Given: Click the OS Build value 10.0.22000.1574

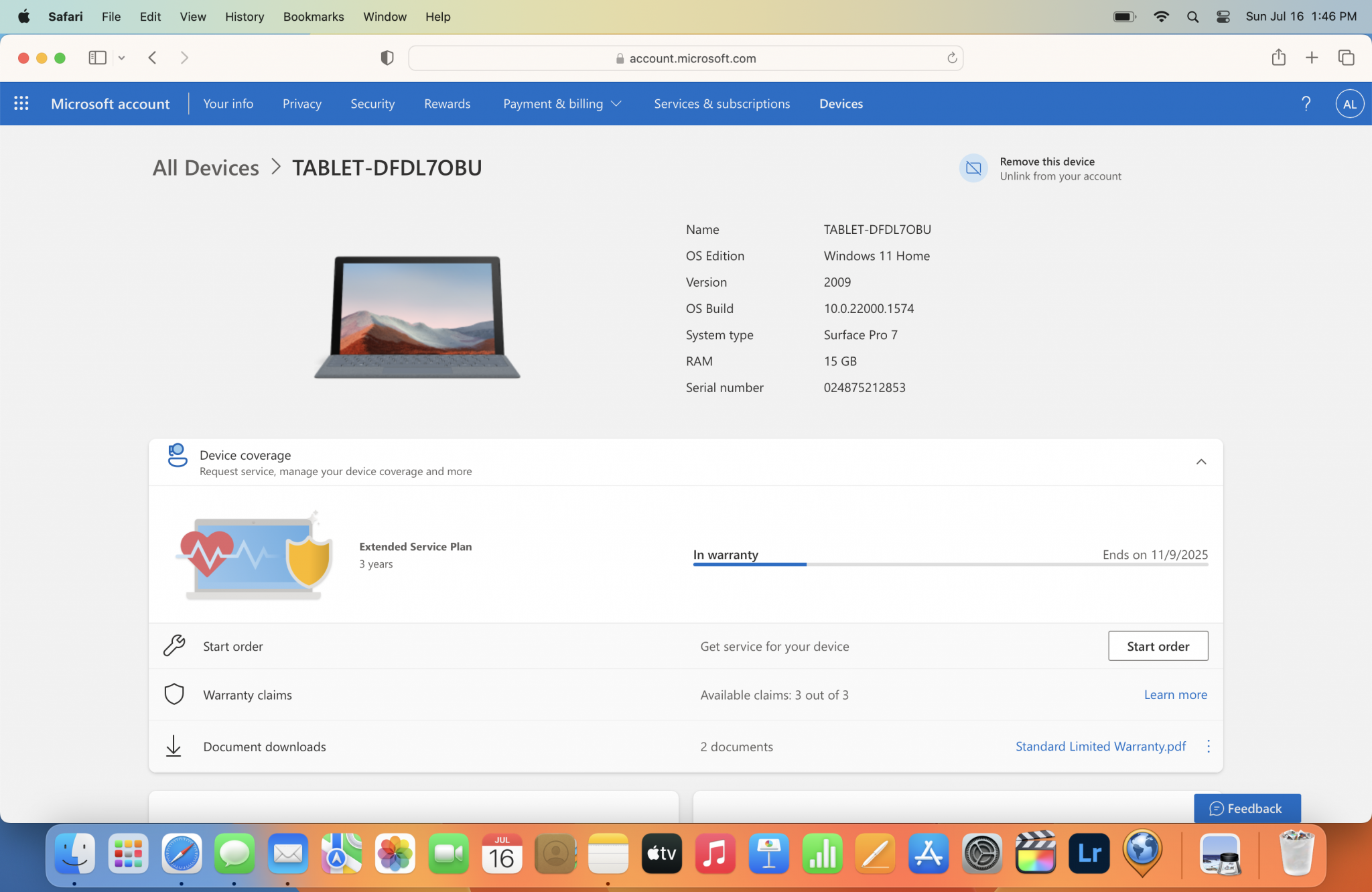Looking at the screenshot, I should 868,308.
